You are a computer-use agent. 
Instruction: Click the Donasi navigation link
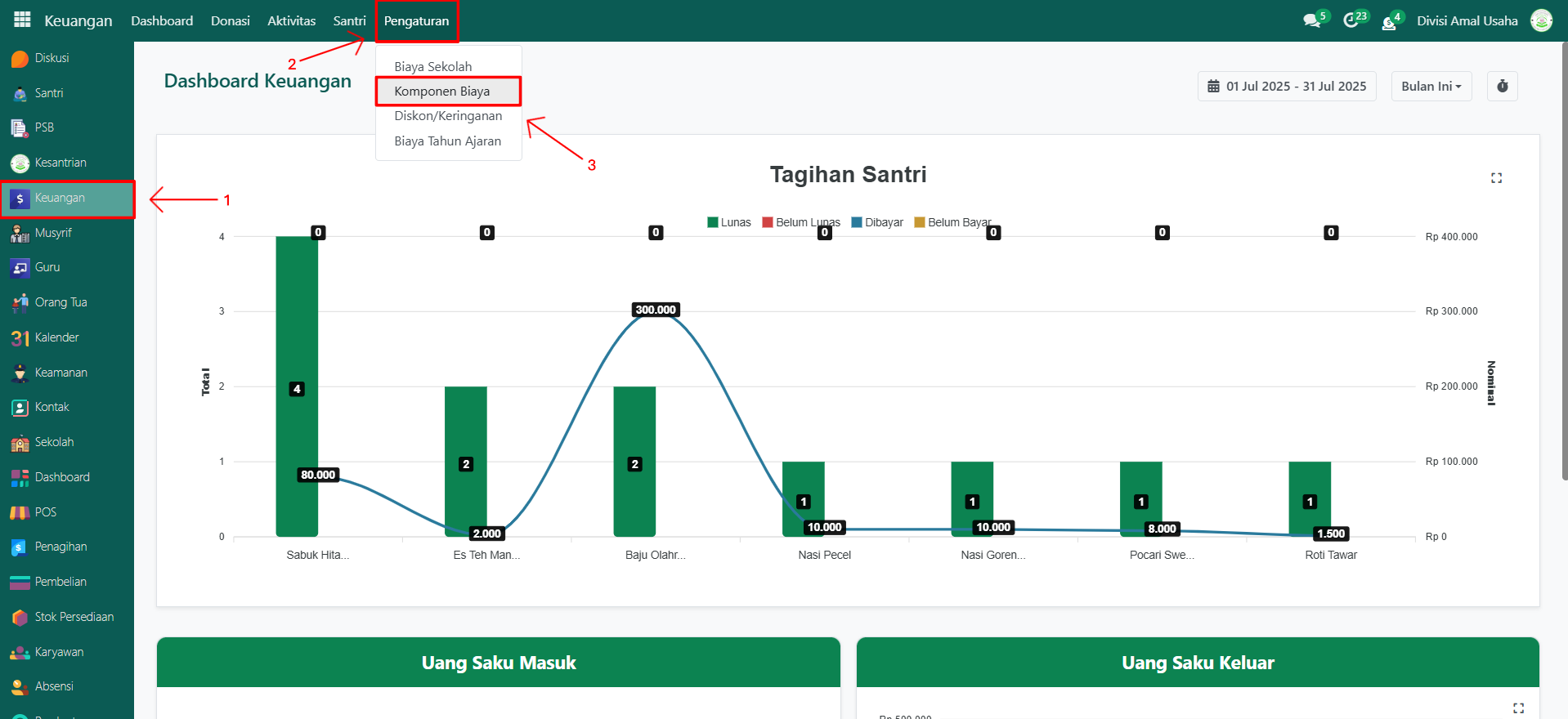(230, 20)
